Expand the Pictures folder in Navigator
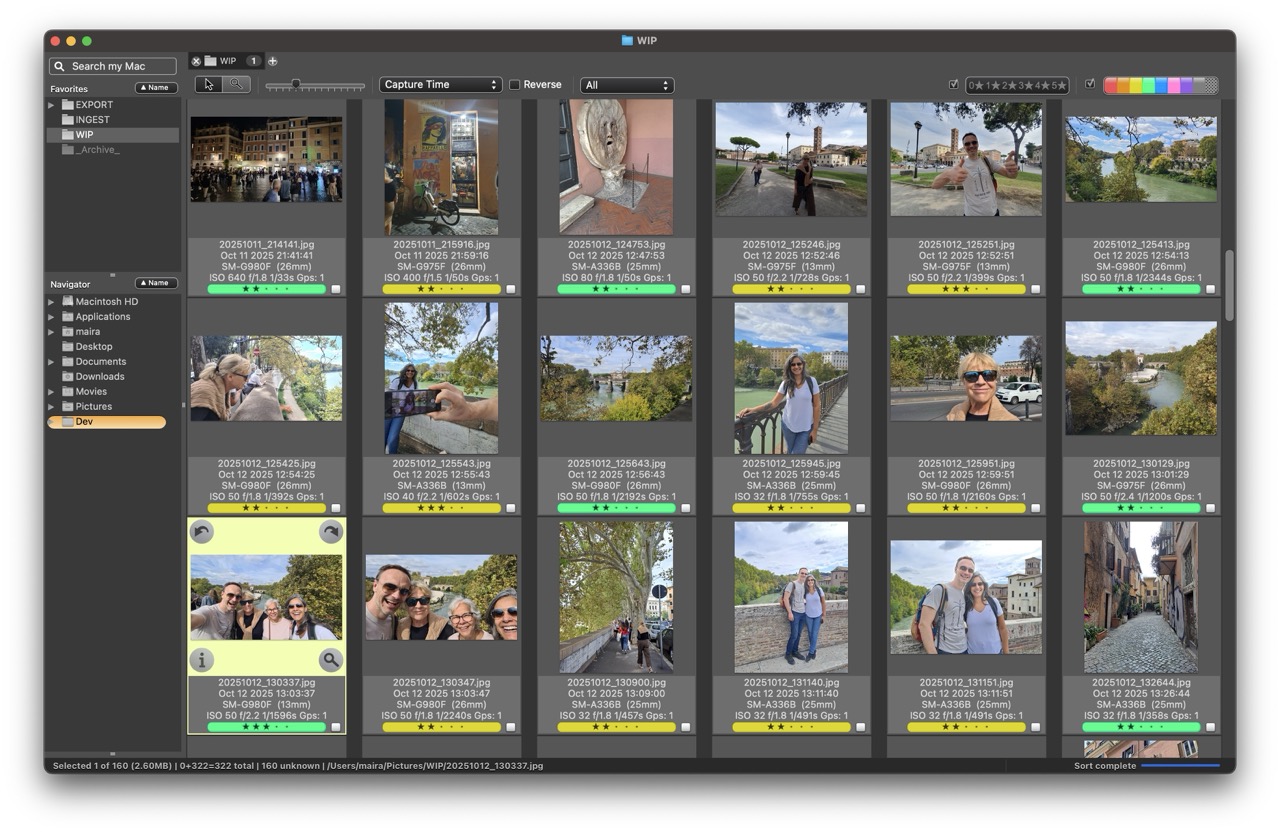Image resolution: width=1280 pixels, height=832 pixels. tap(51, 407)
